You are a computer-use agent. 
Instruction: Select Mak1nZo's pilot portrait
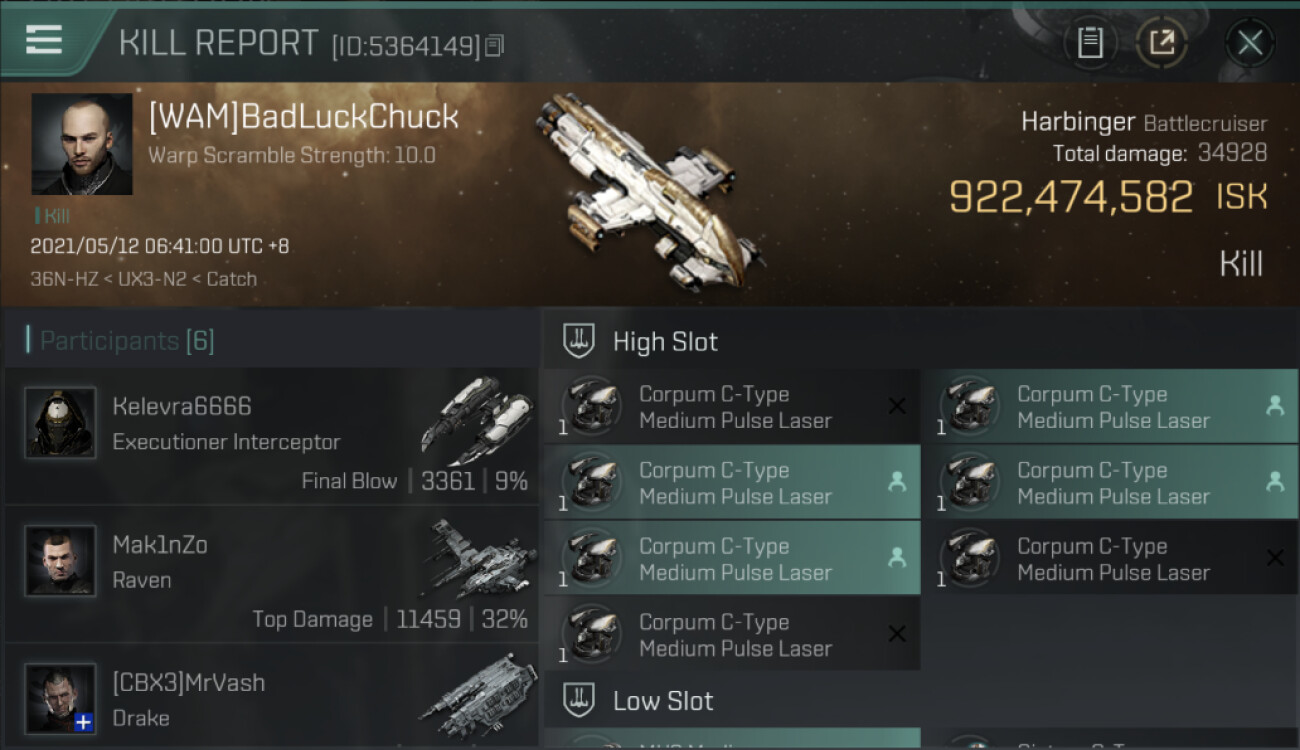point(61,561)
